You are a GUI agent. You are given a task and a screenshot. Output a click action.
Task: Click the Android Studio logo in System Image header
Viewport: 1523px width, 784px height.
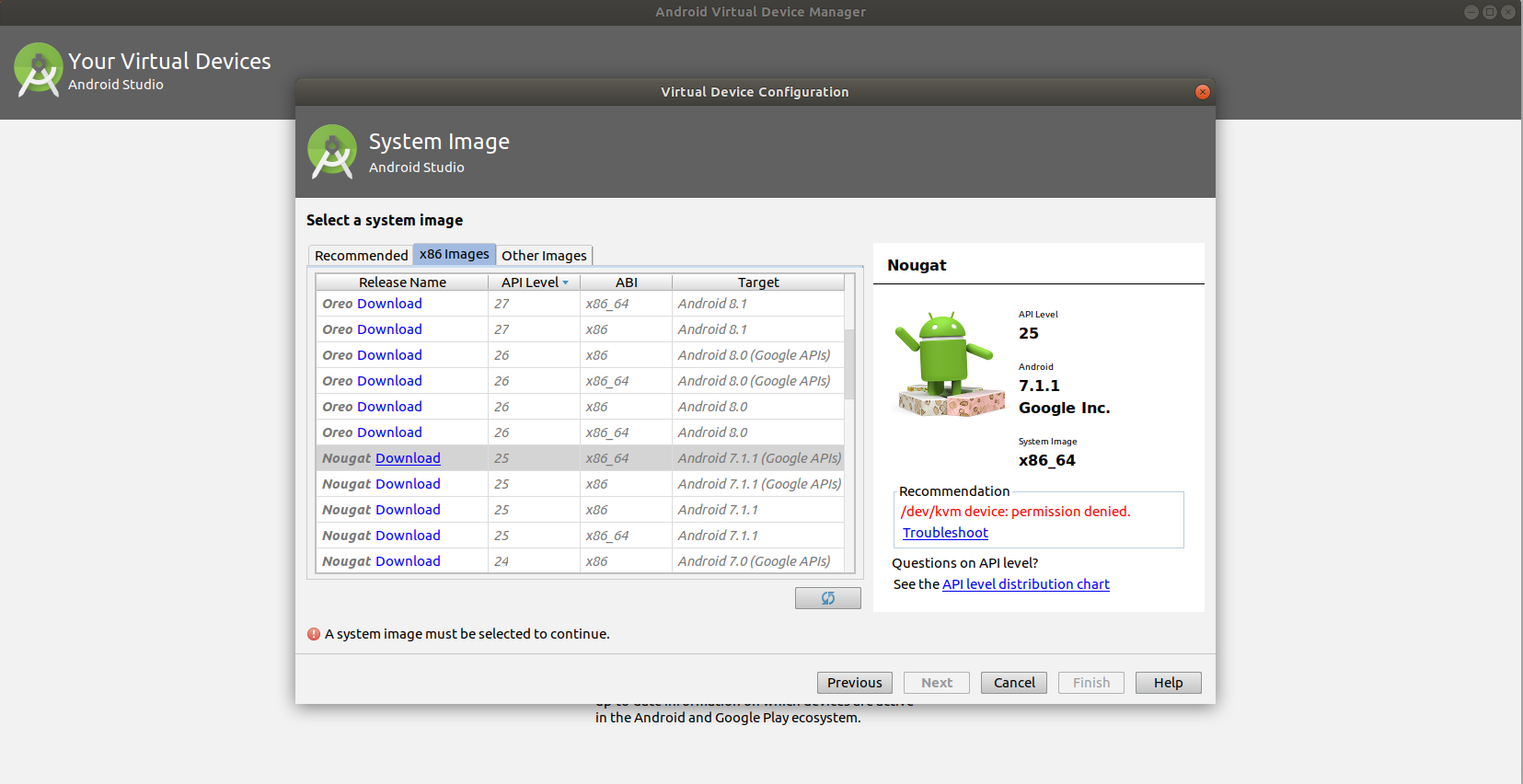[332, 152]
